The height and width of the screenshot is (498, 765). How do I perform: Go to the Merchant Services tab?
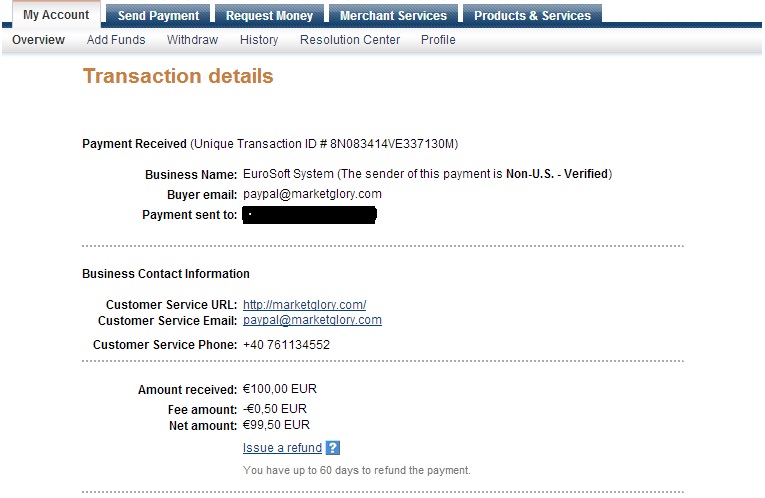coord(393,16)
